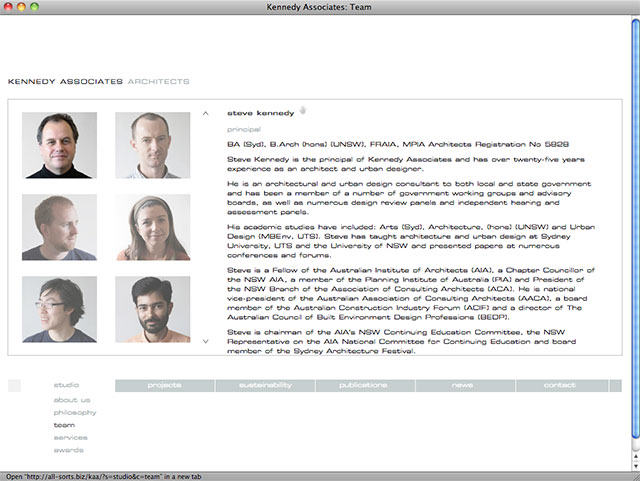Select the dark-bearded man in orange shirt photo
The image size is (640, 481).
[153, 310]
